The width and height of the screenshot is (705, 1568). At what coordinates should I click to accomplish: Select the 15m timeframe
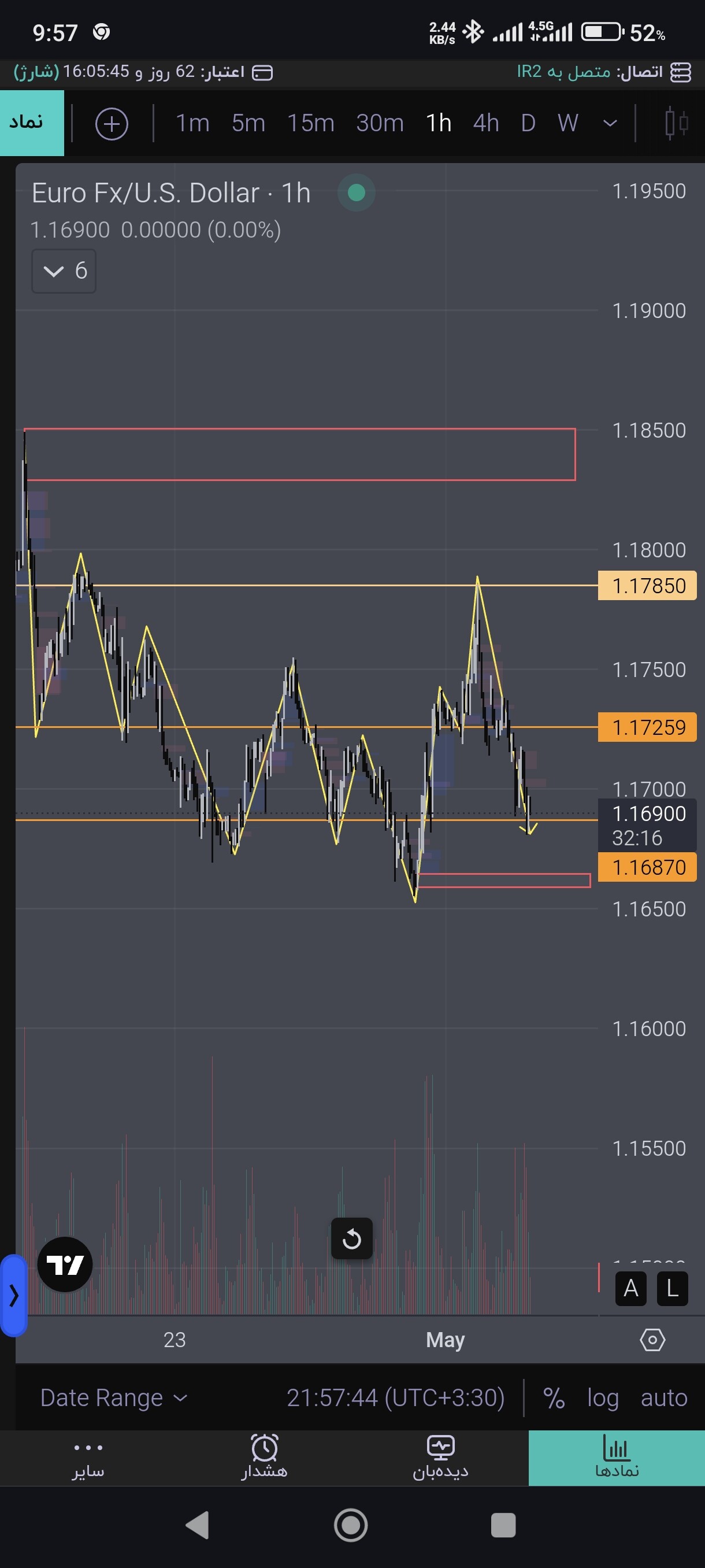click(x=311, y=124)
